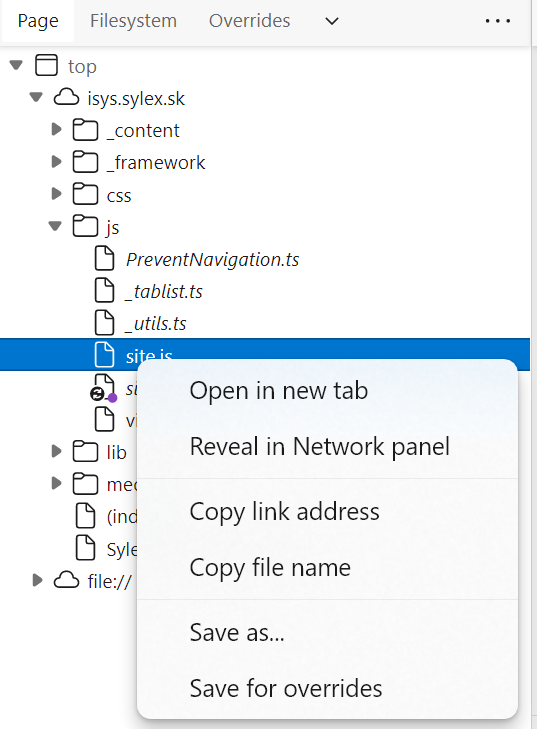Open _tablist.ts file
Screen dimensions: 537x729
(x=164, y=292)
